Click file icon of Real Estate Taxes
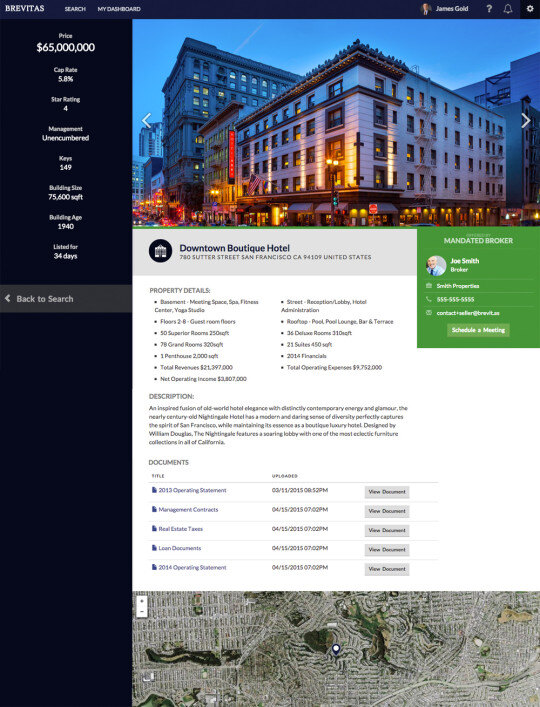The height and width of the screenshot is (707, 540). [x=154, y=529]
